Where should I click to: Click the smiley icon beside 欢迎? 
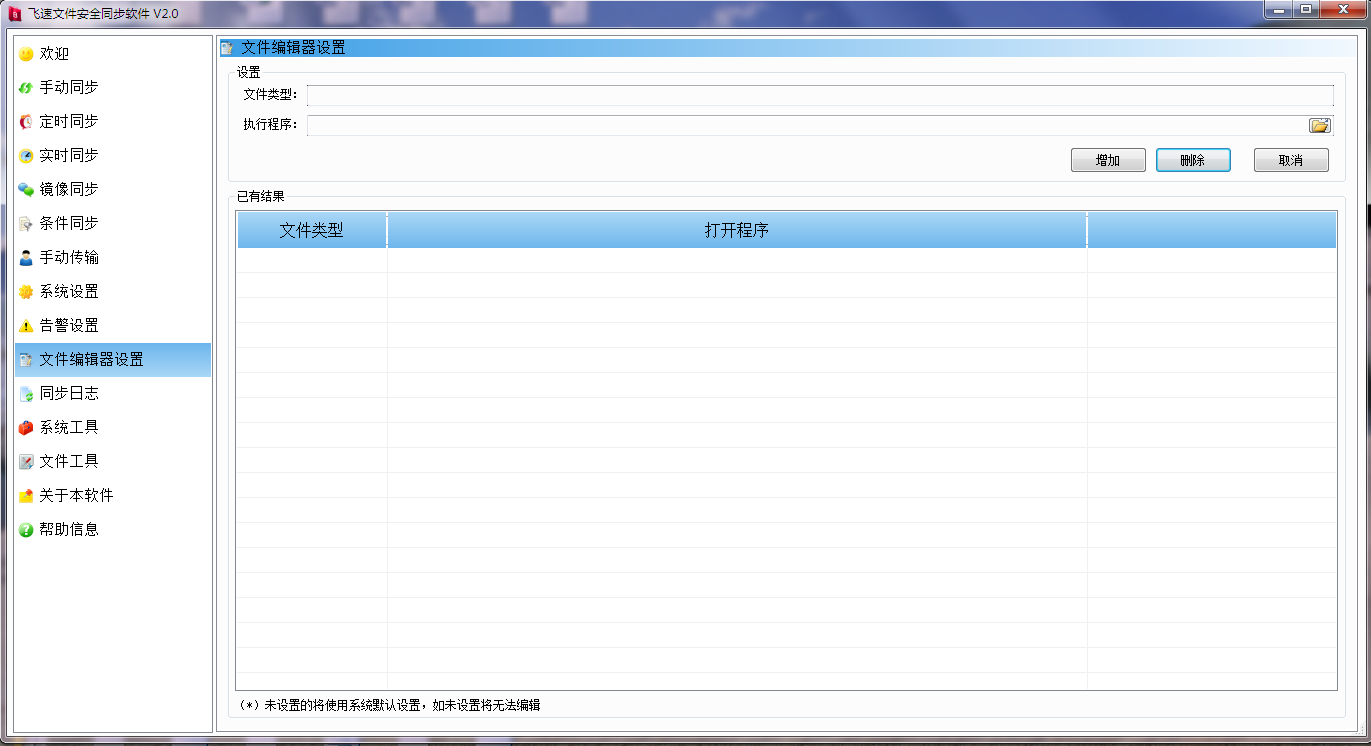click(26, 54)
